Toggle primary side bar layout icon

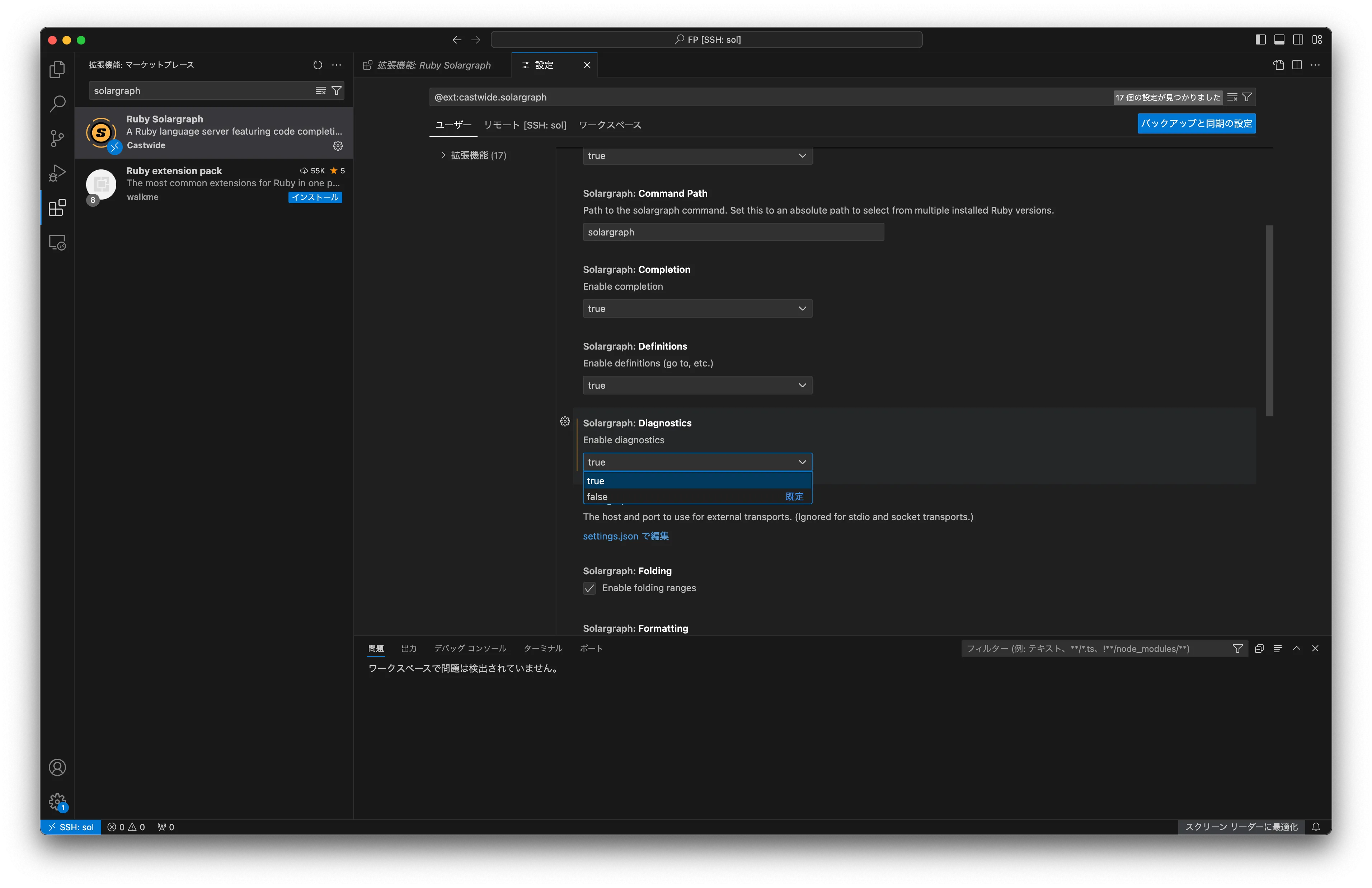tap(1261, 39)
